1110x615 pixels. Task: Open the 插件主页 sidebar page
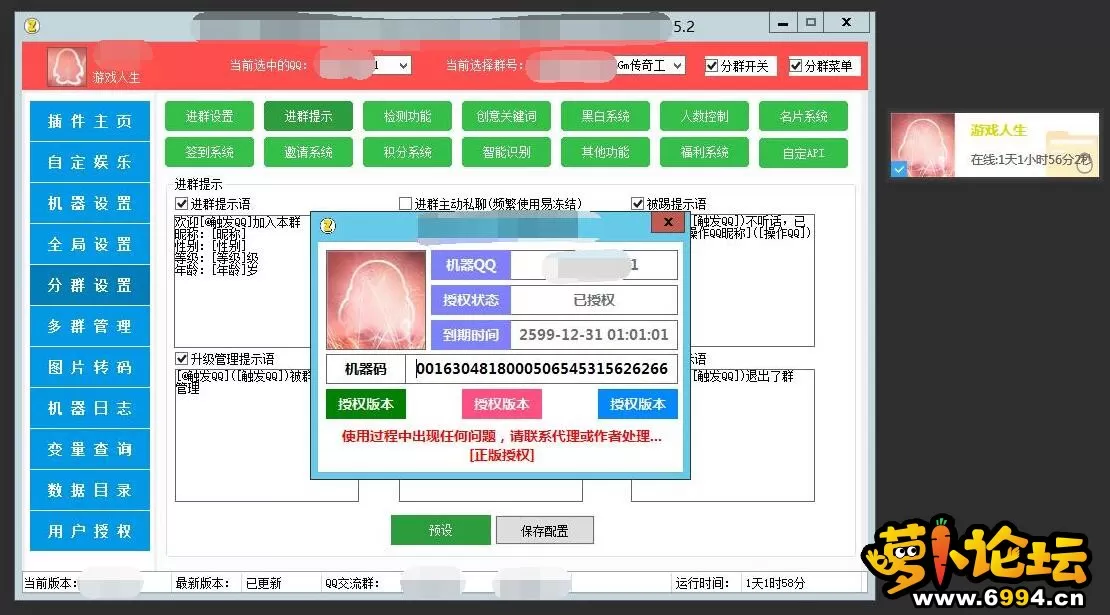(x=90, y=121)
